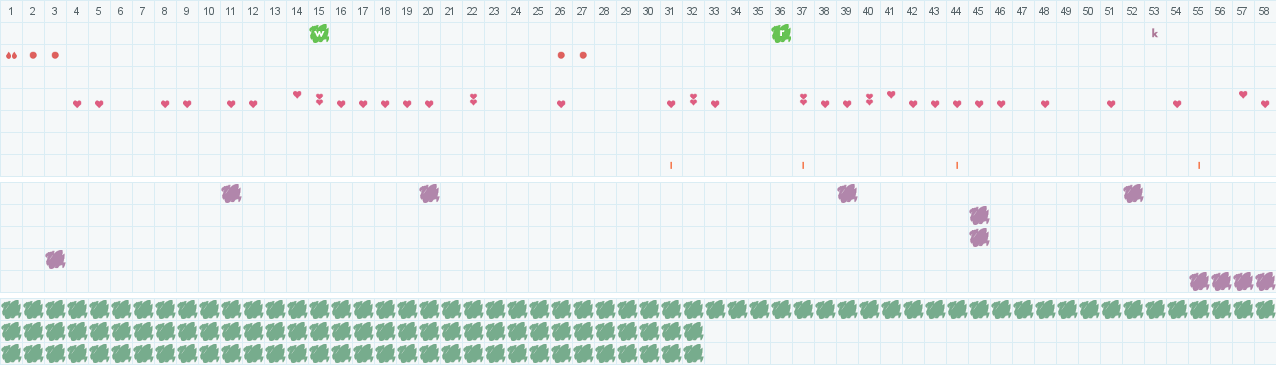
Task: Click the double-heart icon on day 22
Action: [x=473, y=99]
